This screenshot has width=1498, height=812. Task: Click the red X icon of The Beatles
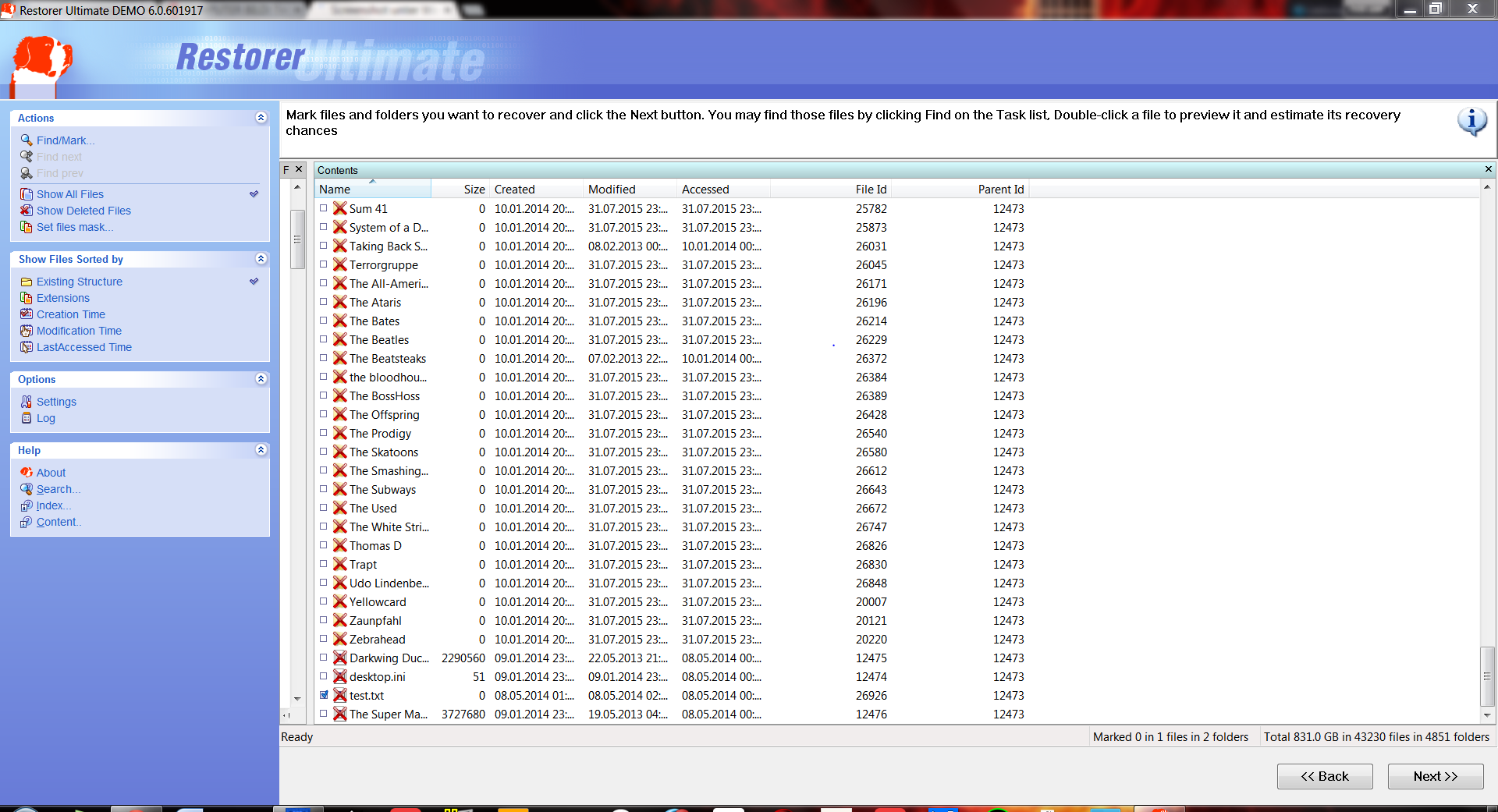coord(340,339)
